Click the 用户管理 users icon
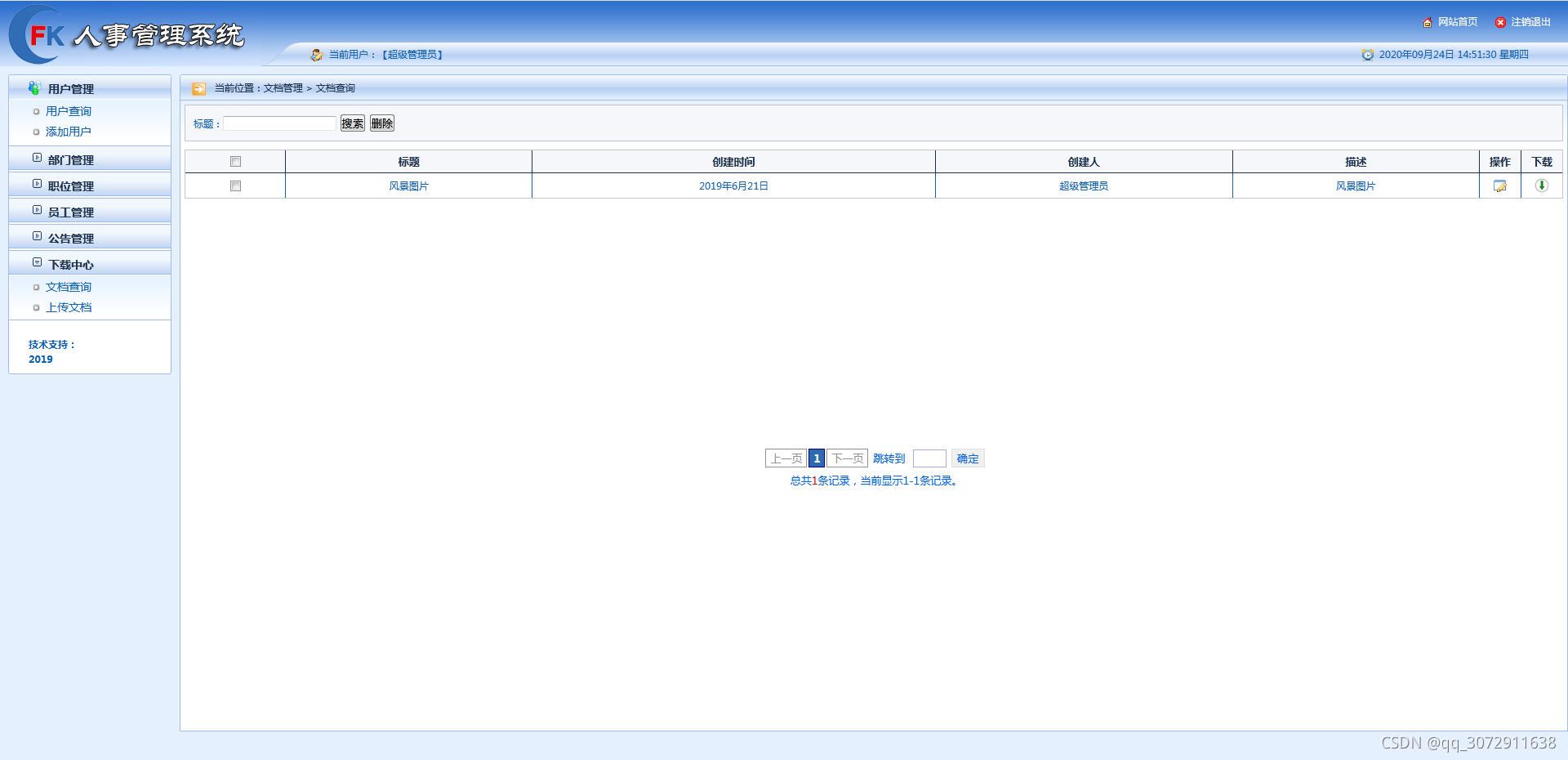Viewport: 1568px width, 760px height. tap(34, 87)
